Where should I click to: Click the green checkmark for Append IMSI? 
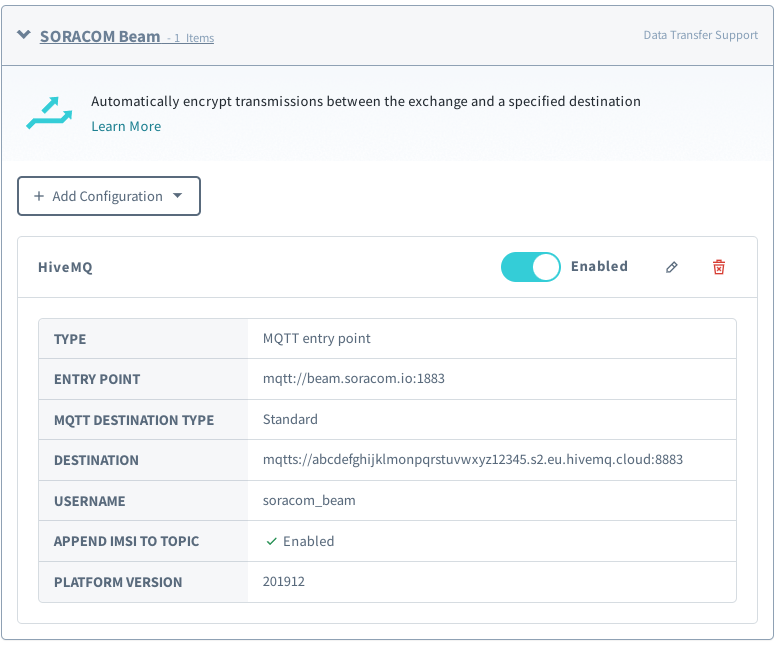[270, 541]
